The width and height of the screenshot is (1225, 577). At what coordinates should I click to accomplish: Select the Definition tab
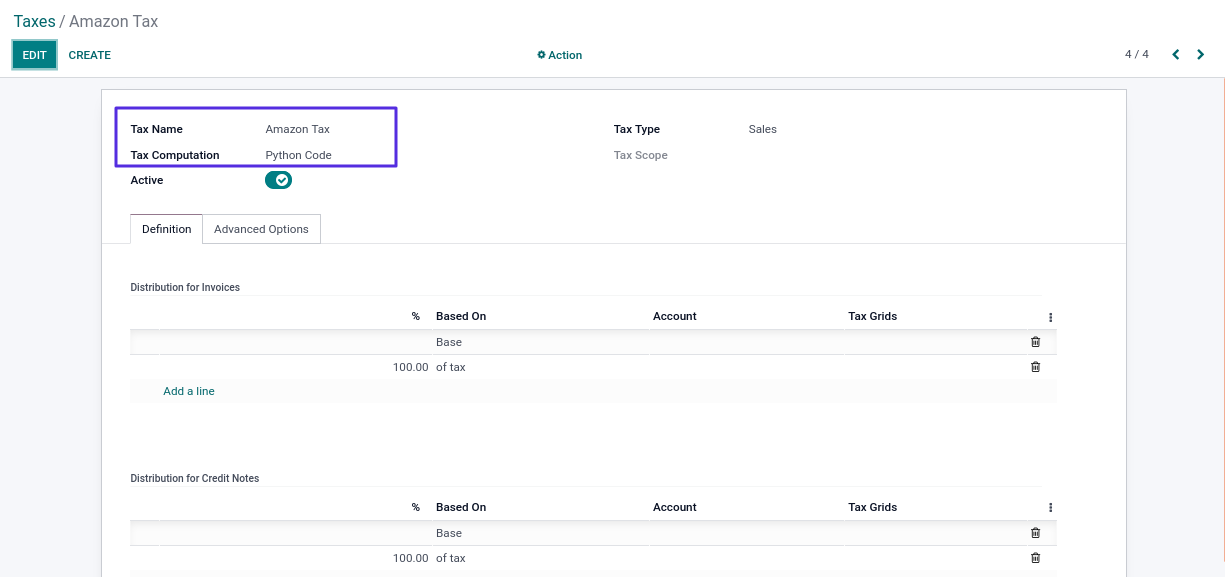click(x=166, y=229)
